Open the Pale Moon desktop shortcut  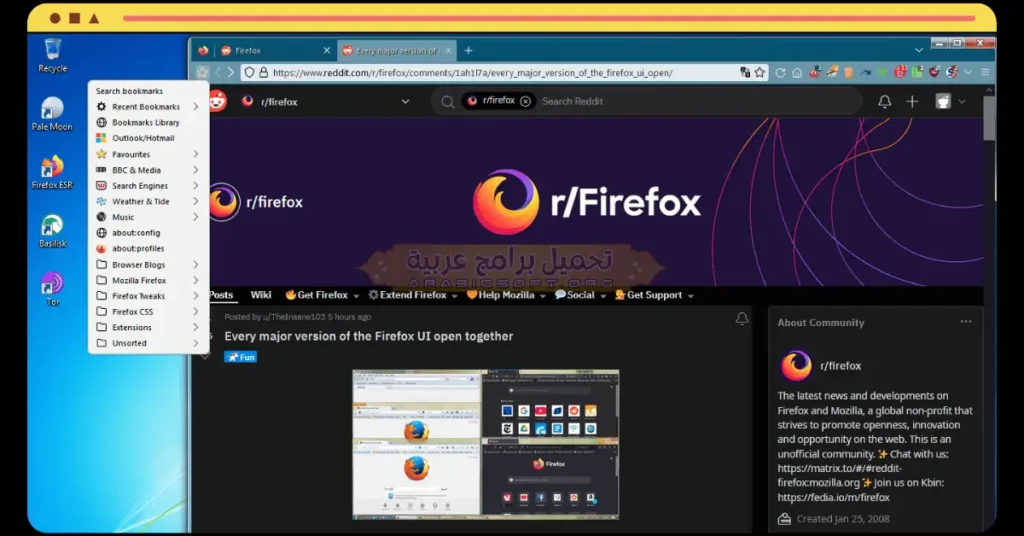tap(52, 113)
